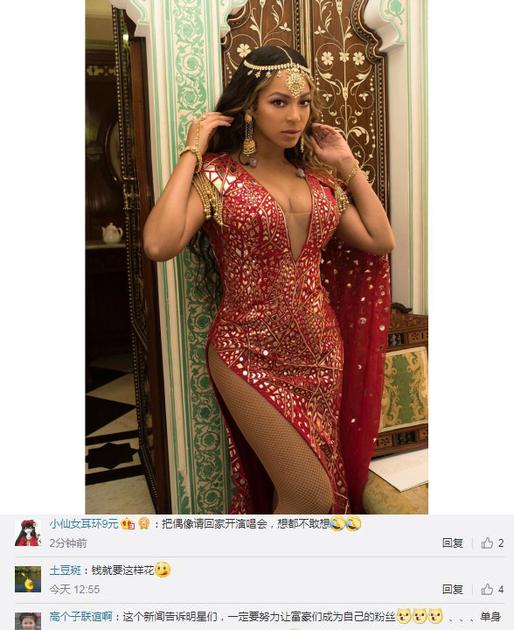514x630 pixels.
Task: Open the profile of user 土豆斑
Action: (65, 570)
